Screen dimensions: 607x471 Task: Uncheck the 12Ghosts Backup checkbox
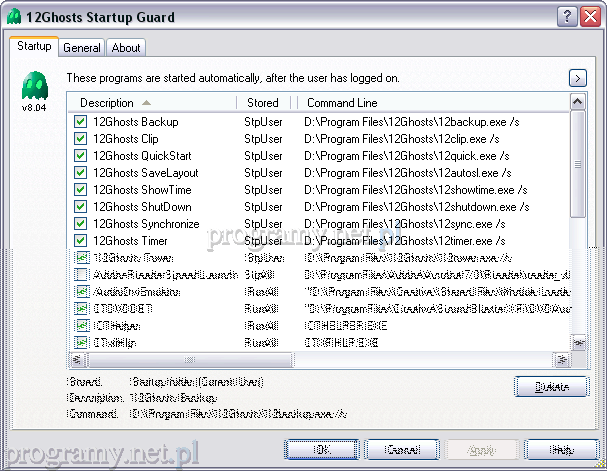point(81,122)
